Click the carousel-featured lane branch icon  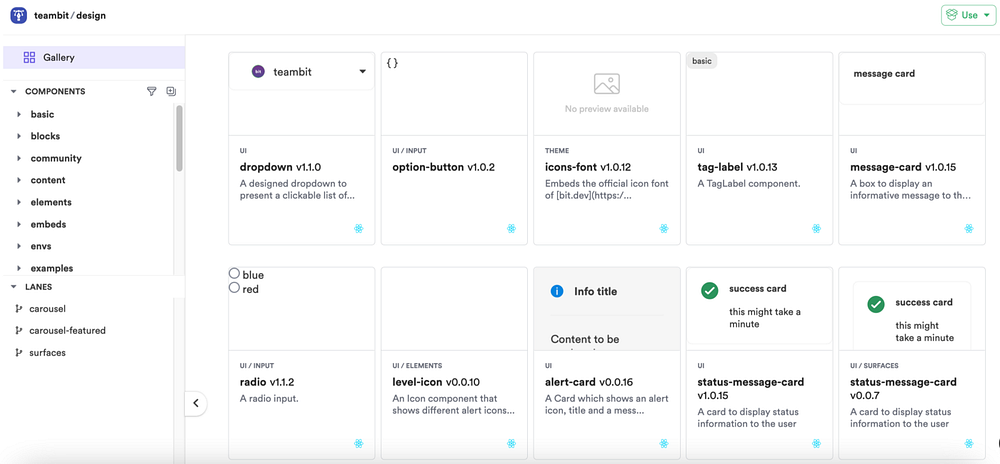[x=19, y=331]
